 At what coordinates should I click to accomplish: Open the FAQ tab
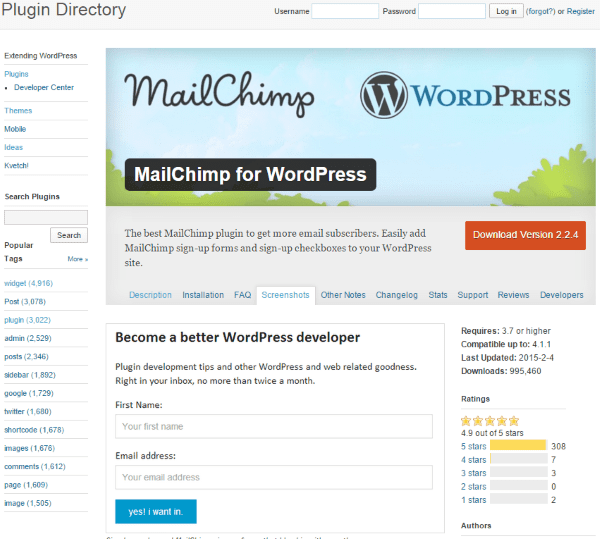(243, 295)
